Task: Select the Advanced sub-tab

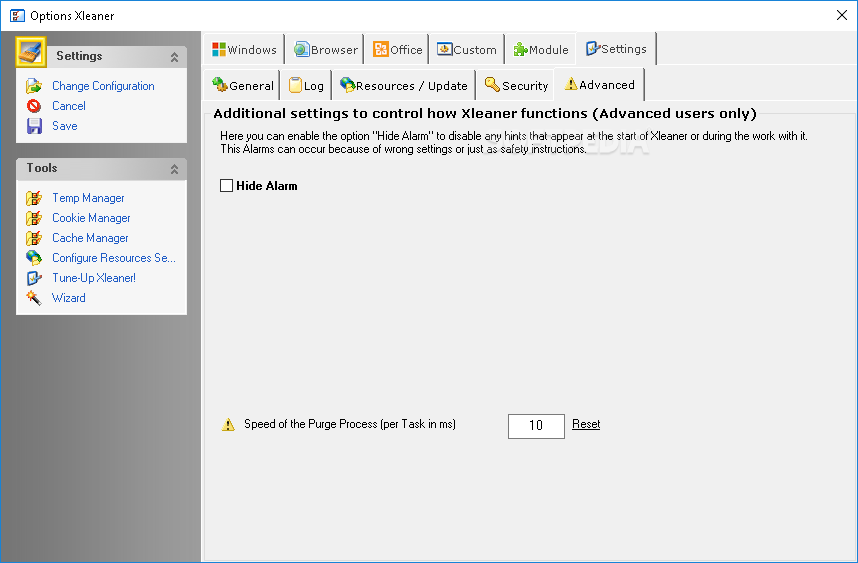Action: [599, 84]
